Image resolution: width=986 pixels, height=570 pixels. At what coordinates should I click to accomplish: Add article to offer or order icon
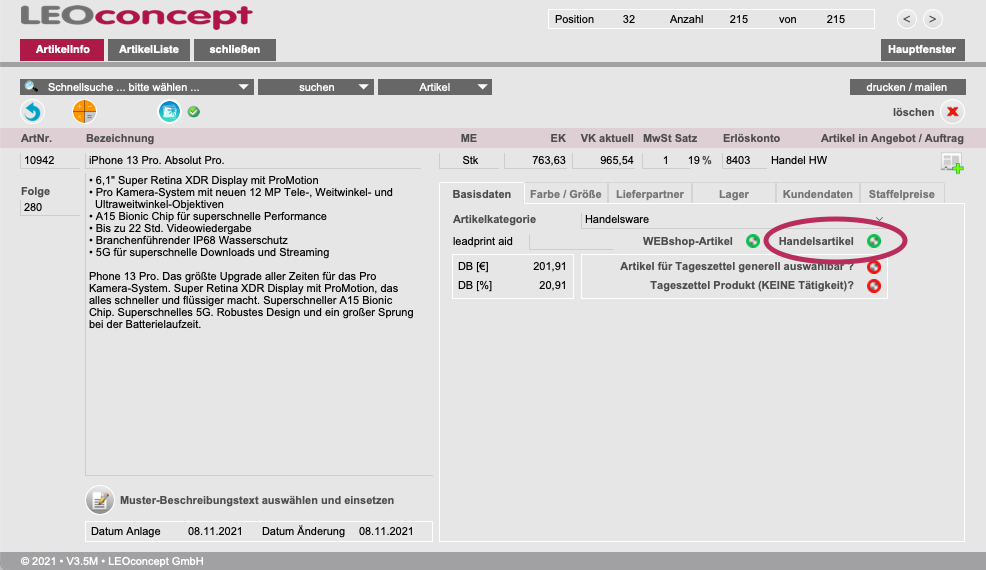click(950, 164)
